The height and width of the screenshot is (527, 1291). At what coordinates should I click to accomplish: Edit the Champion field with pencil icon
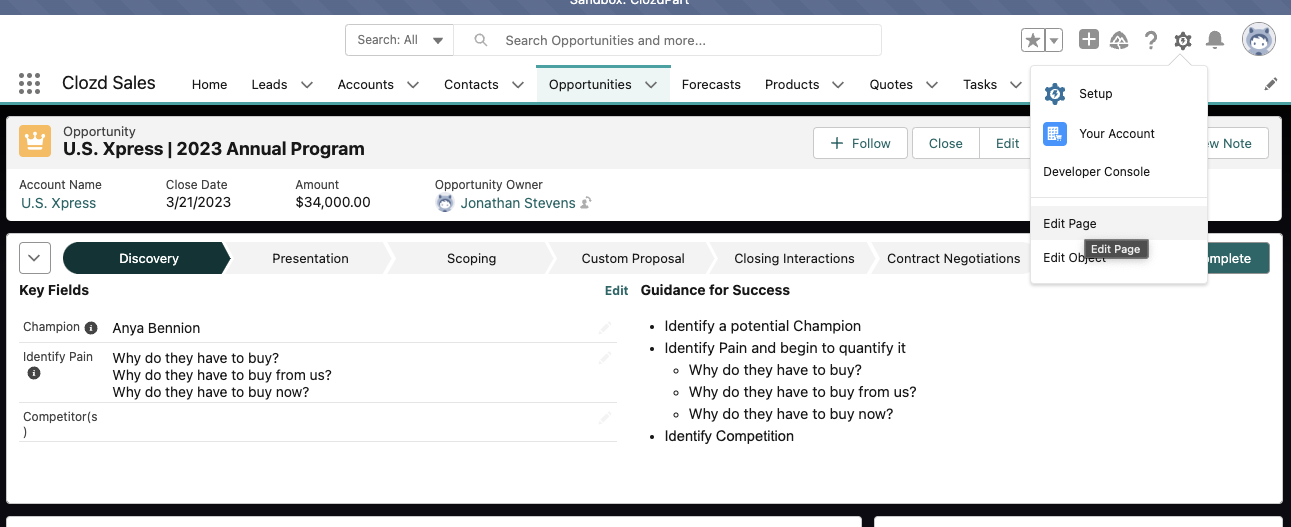[x=605, y=327]
